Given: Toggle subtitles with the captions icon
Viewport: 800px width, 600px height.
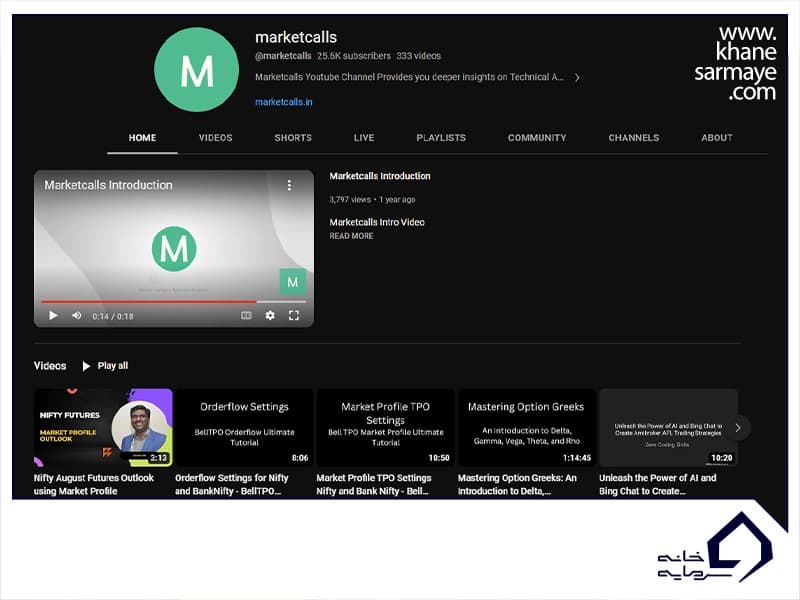Looking at the screenshot, I should click(x=246, y=316).
